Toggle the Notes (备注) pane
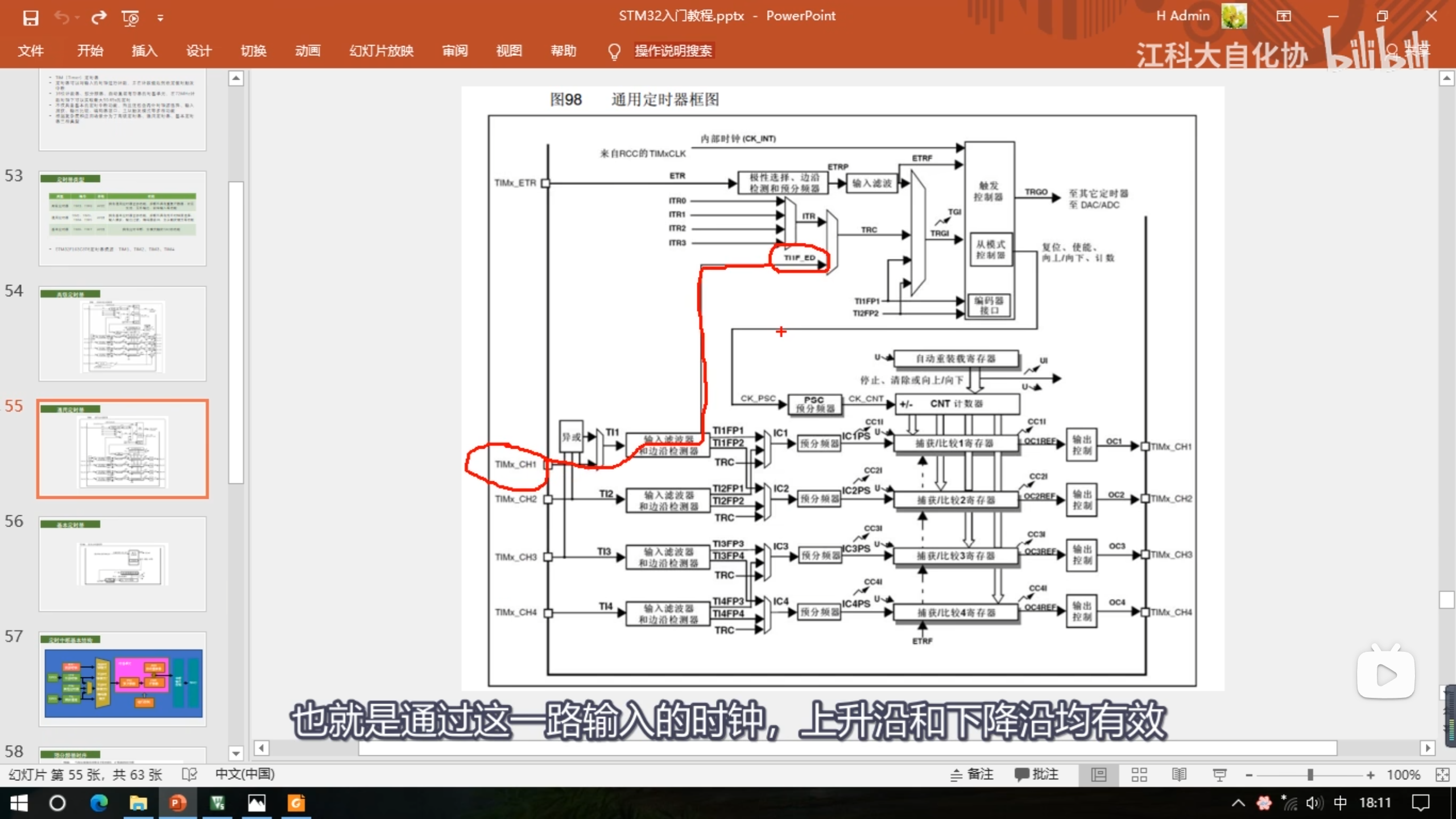 tap(972, 774)
